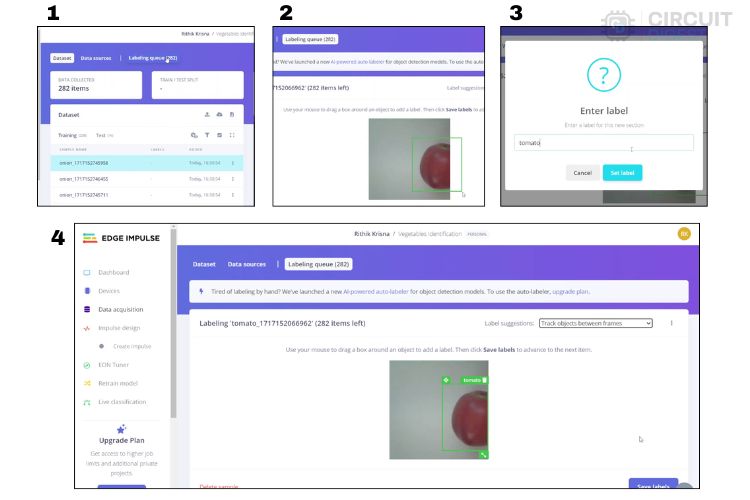Viewport: 750px width, 500px height.
Task: Open Data sources tab in panel 4
Action: pyautogui.click(x=247, y=264)
